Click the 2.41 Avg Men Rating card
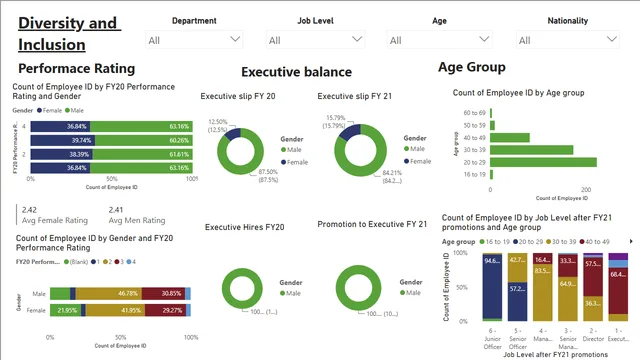The height and width of the screenshot is (360, 640). click(137, 215)
